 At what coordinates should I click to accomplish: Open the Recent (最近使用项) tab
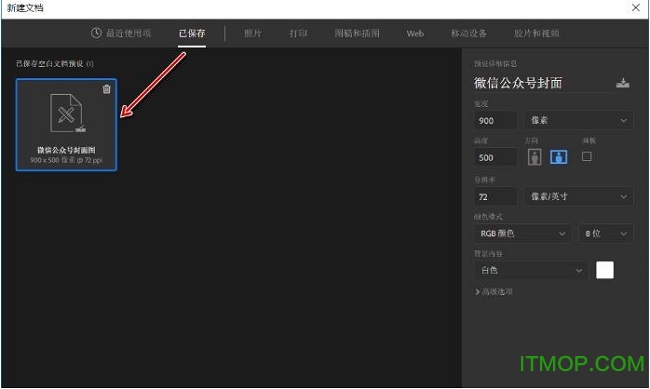pos(121,33)
